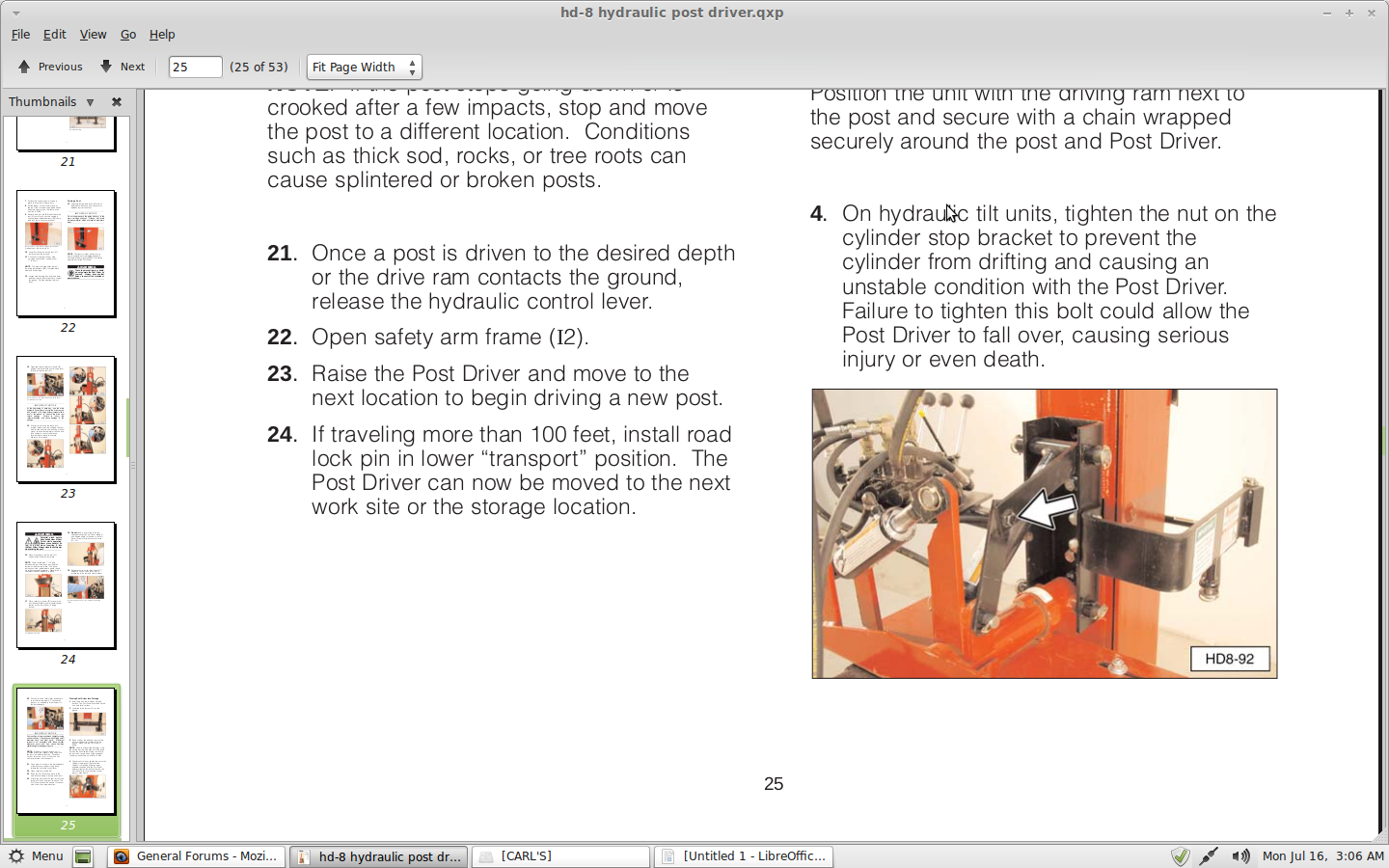The width and height of the screenshot is (1389, 868).
Task: Open the system Menu button
Action: tap(36, 856)
